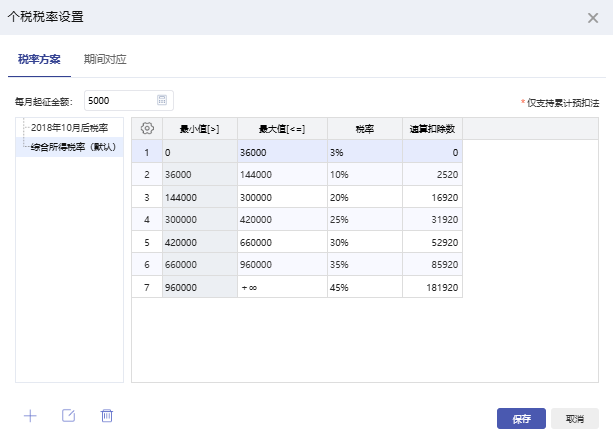Click the +∞ maximum value cell

[282, 285]
